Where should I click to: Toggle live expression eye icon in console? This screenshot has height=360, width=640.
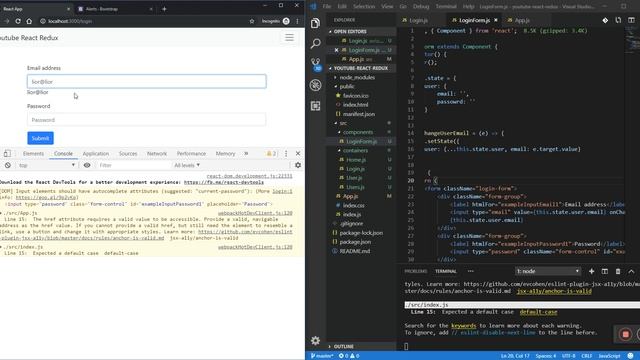click(x=87, y=165)
